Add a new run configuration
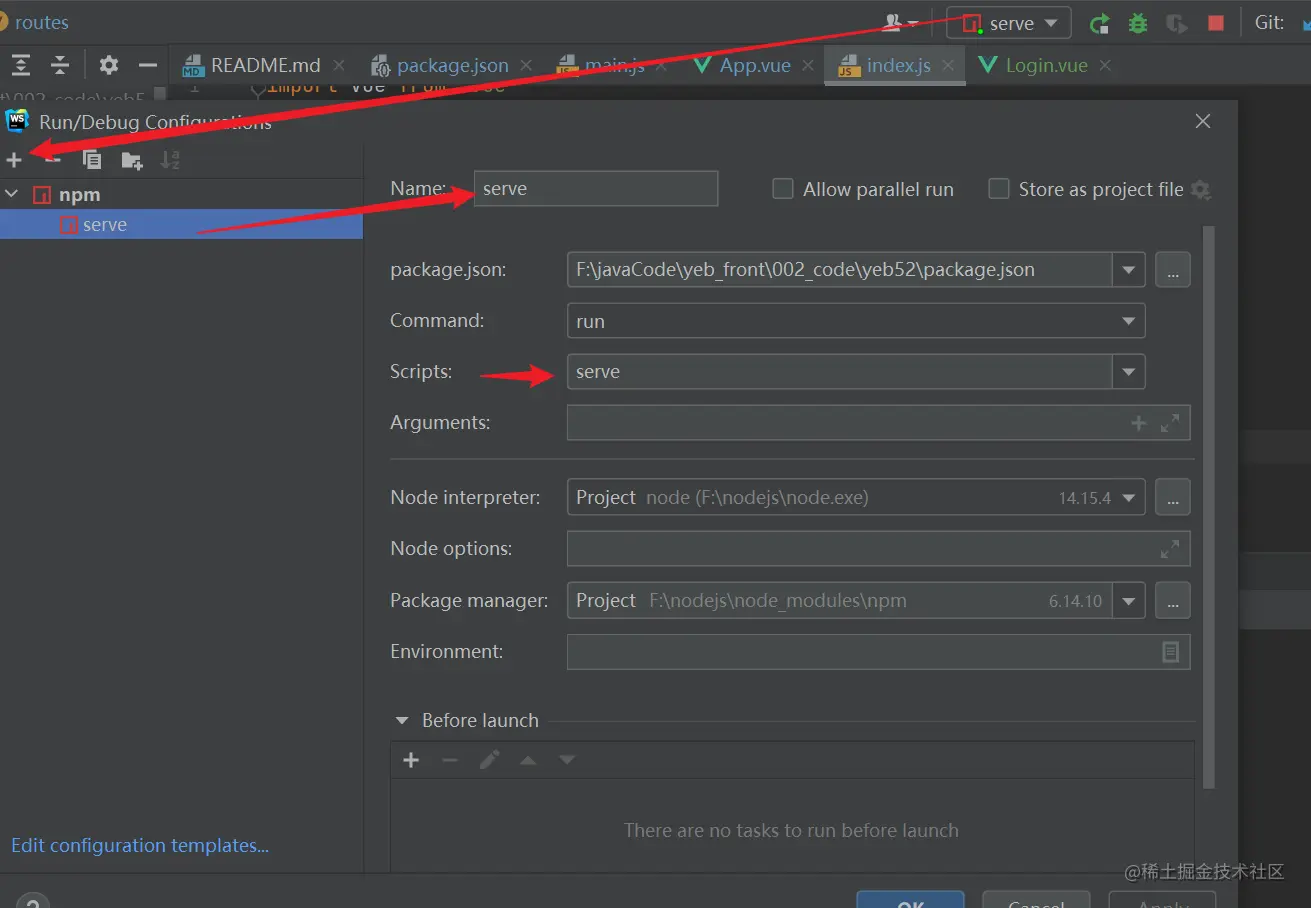This screenshot has width=1311, height=908. click(x=14, y=160)
